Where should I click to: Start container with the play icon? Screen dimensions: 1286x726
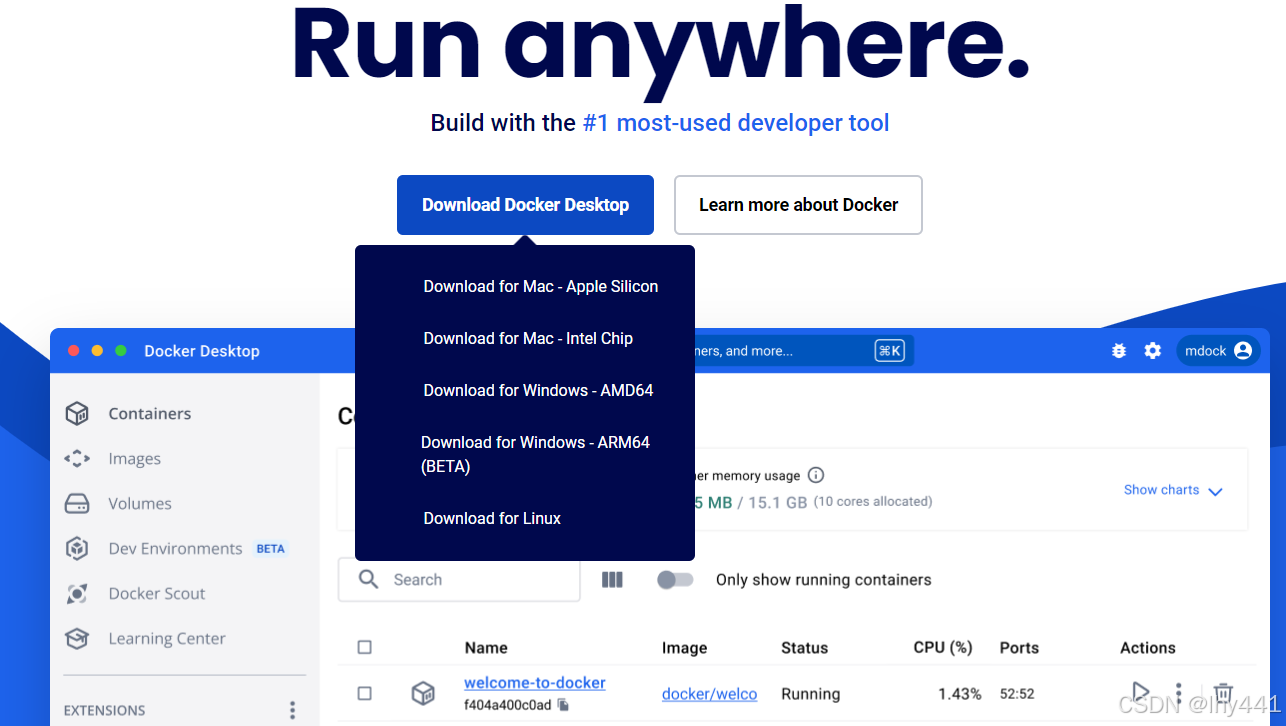(1140, 692)
